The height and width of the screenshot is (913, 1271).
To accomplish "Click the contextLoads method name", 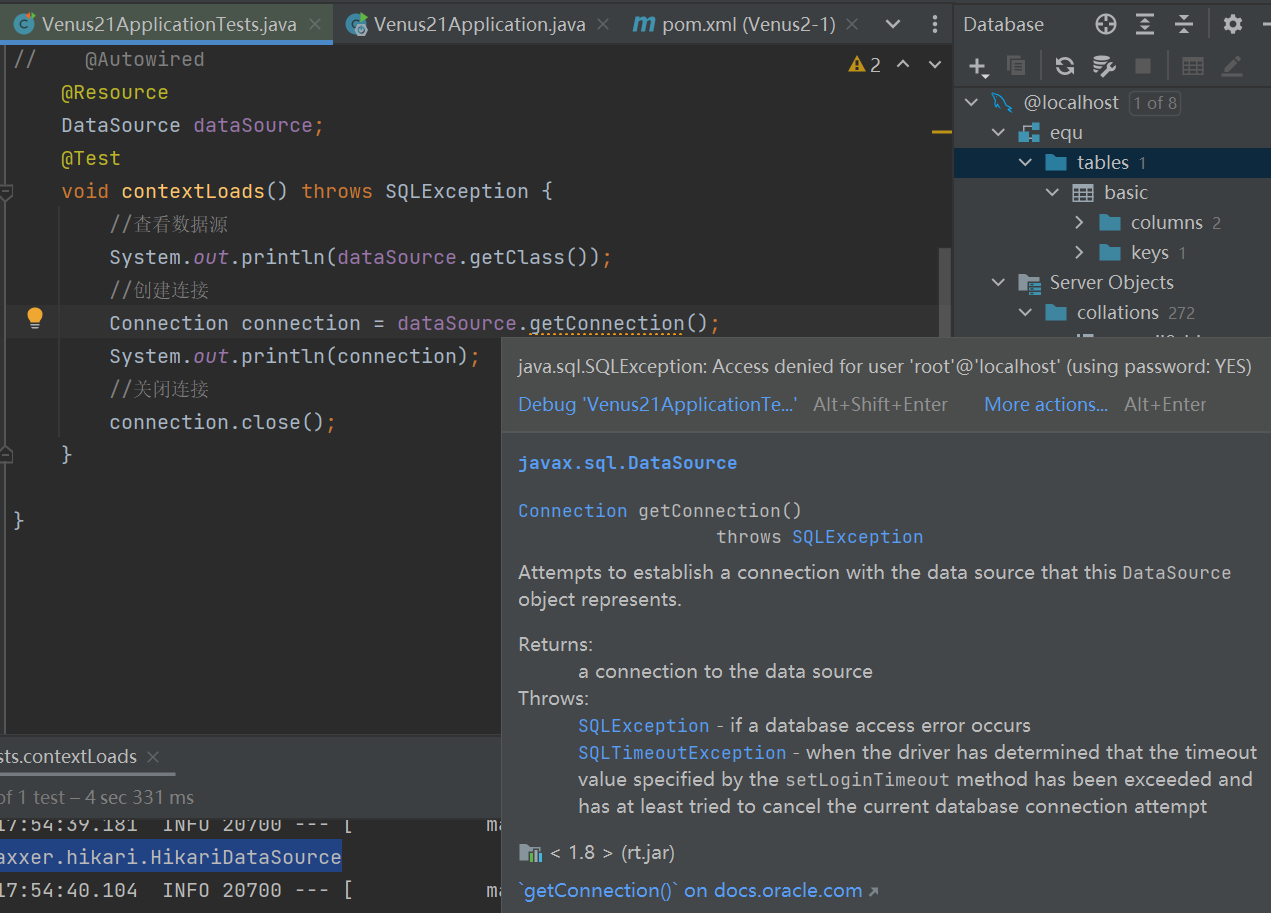I will (193, 191).
